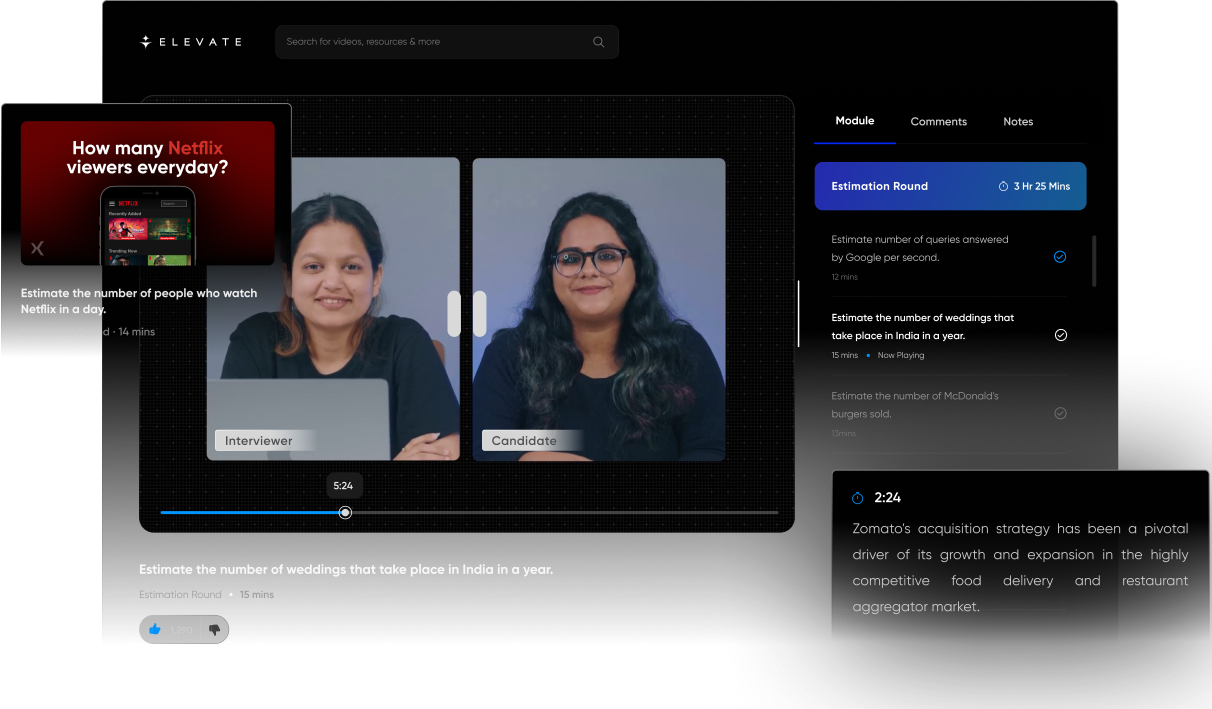This screenshot has width=1212, height=709.
Task: Click the module list scrollbar
Action: (1093, 261)
